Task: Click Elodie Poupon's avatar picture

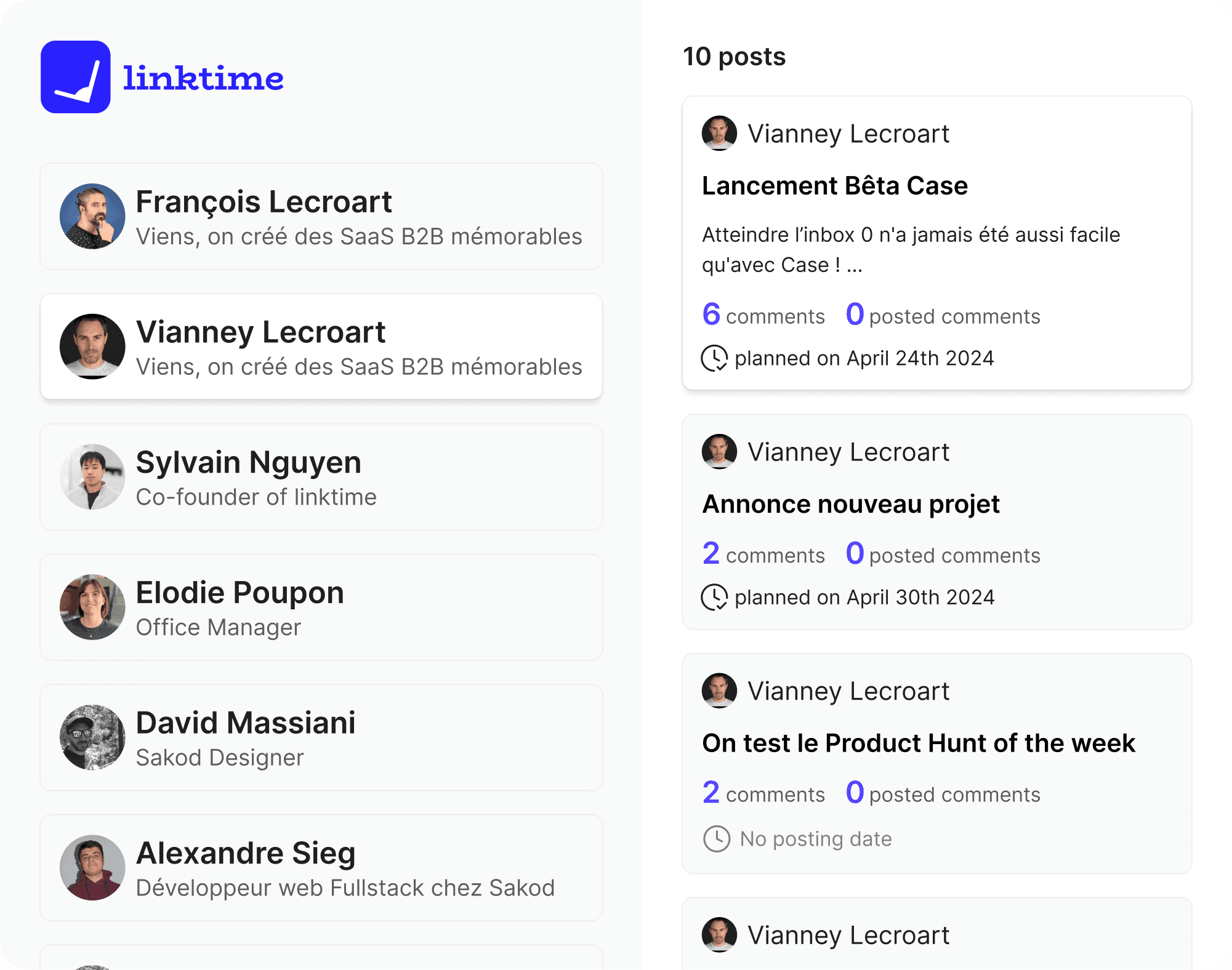Action: [92, 607]
